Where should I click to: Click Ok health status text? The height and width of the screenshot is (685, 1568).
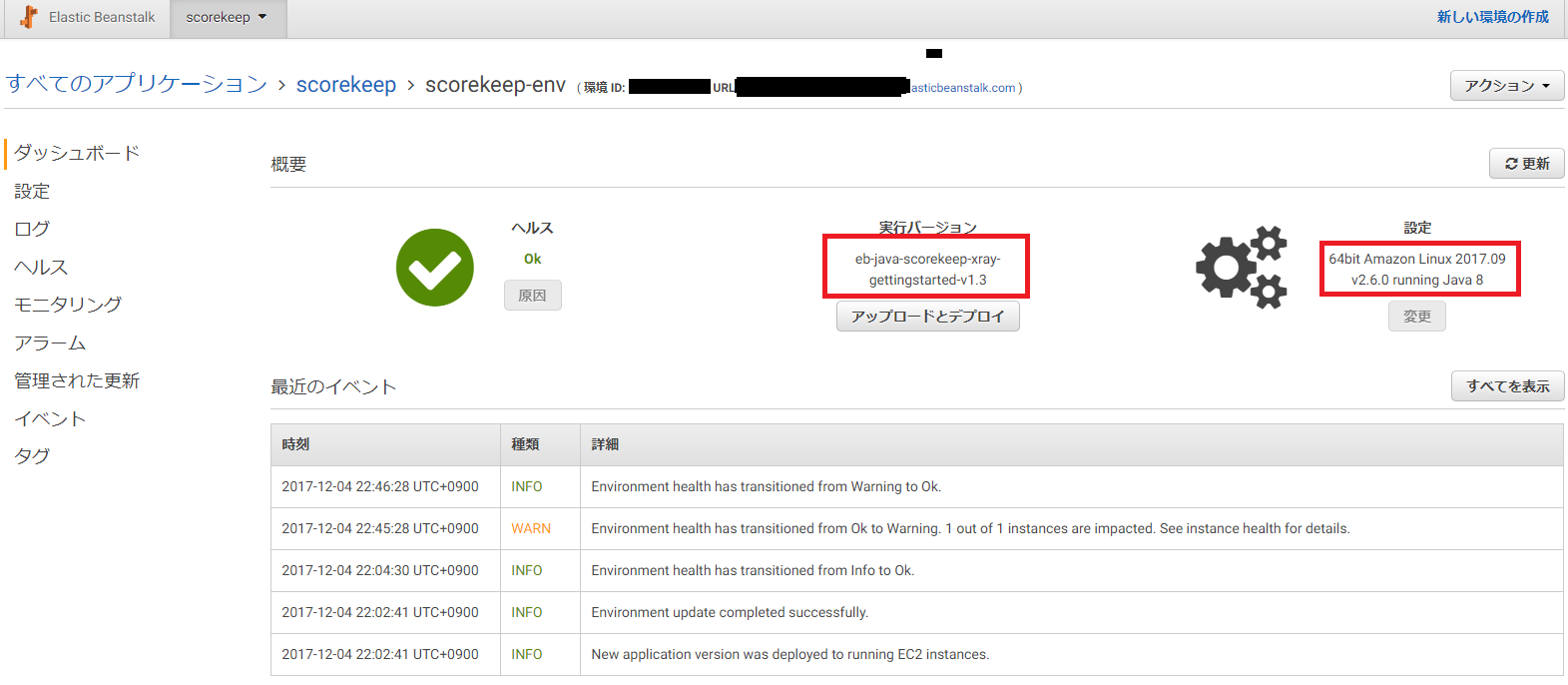533,259
